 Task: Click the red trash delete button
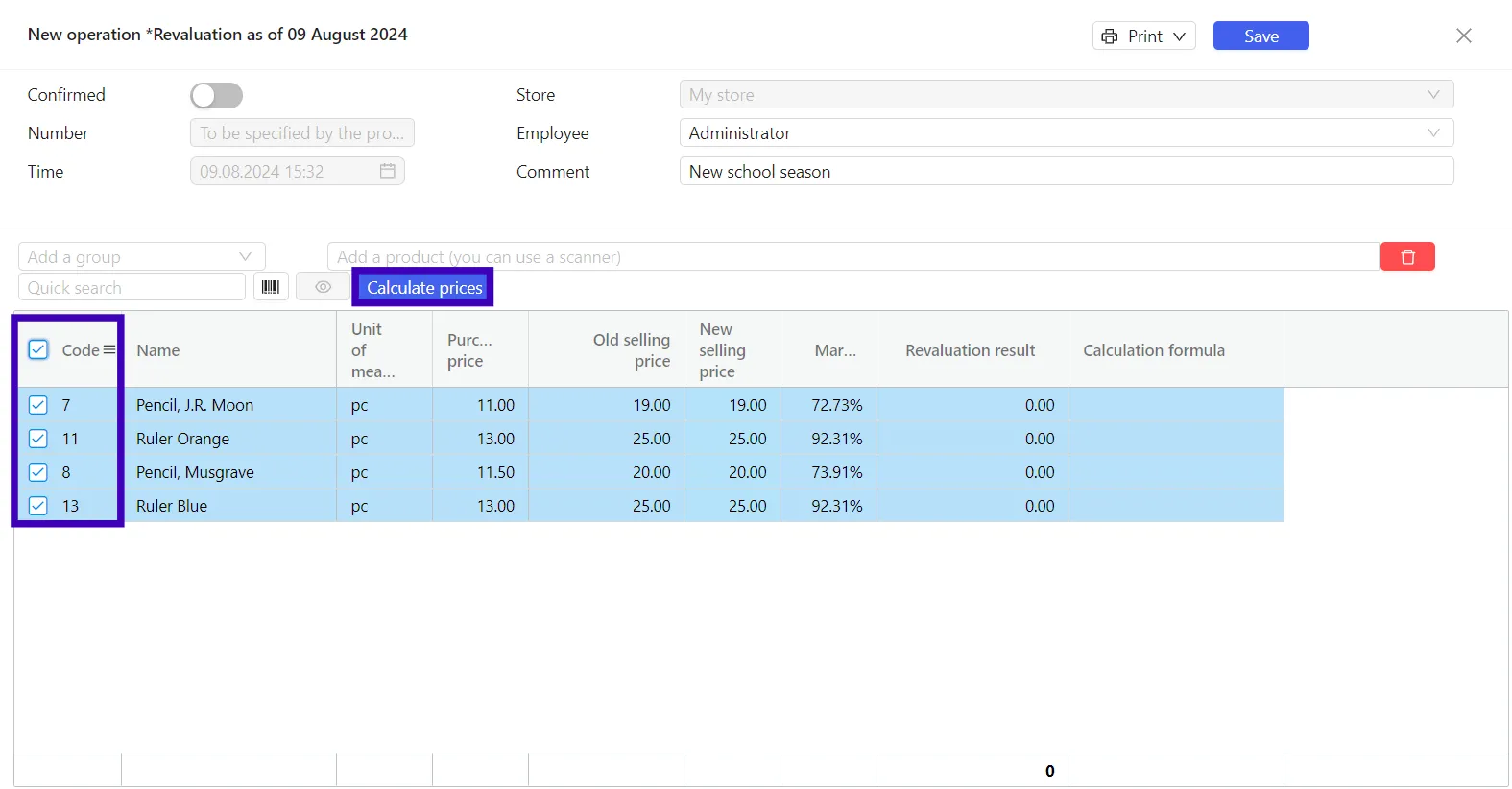coord(1407,256)
